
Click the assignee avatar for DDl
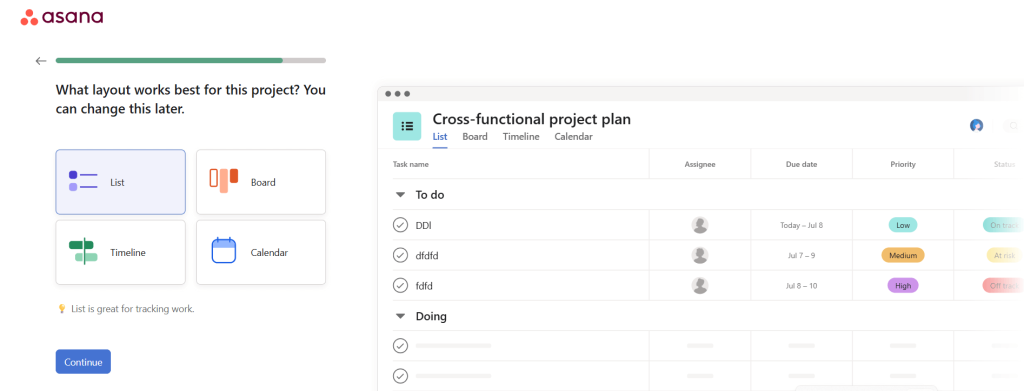[x=700, y=225]
